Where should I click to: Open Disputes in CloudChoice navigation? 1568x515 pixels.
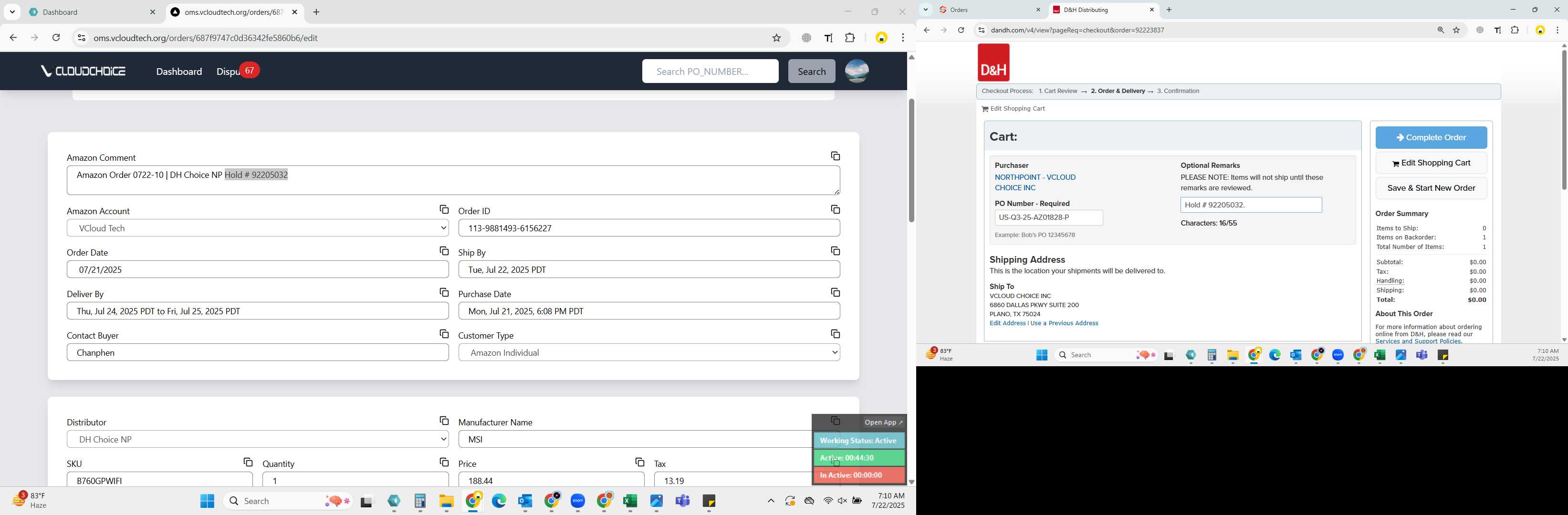[229, 72]
